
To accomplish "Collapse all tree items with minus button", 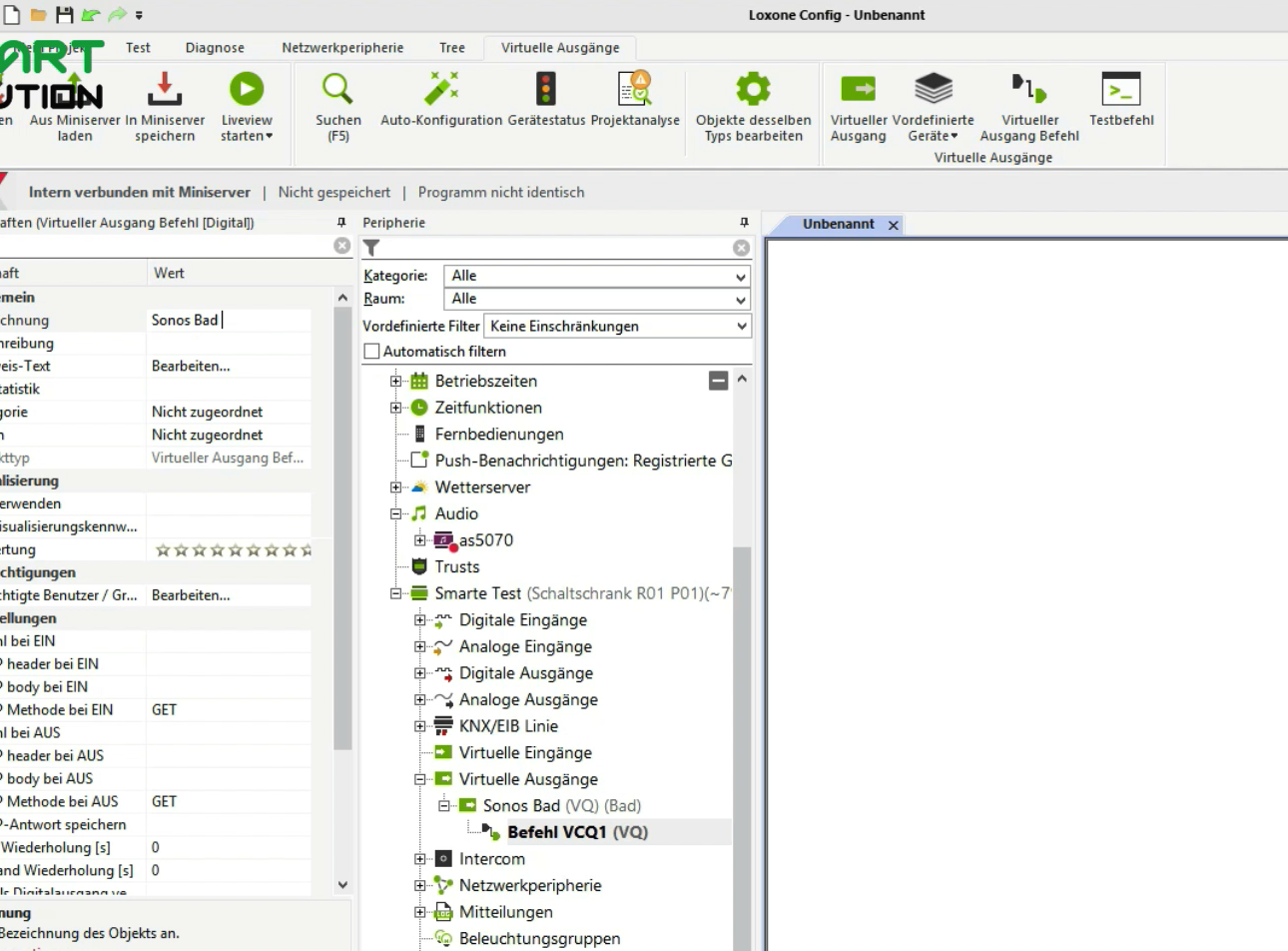I will (718, 381).
